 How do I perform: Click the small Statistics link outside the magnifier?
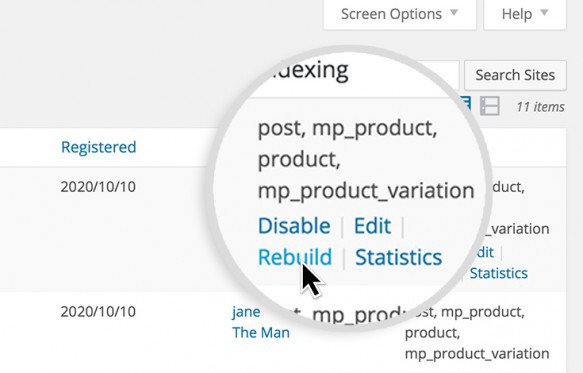[x=499, y=273]
